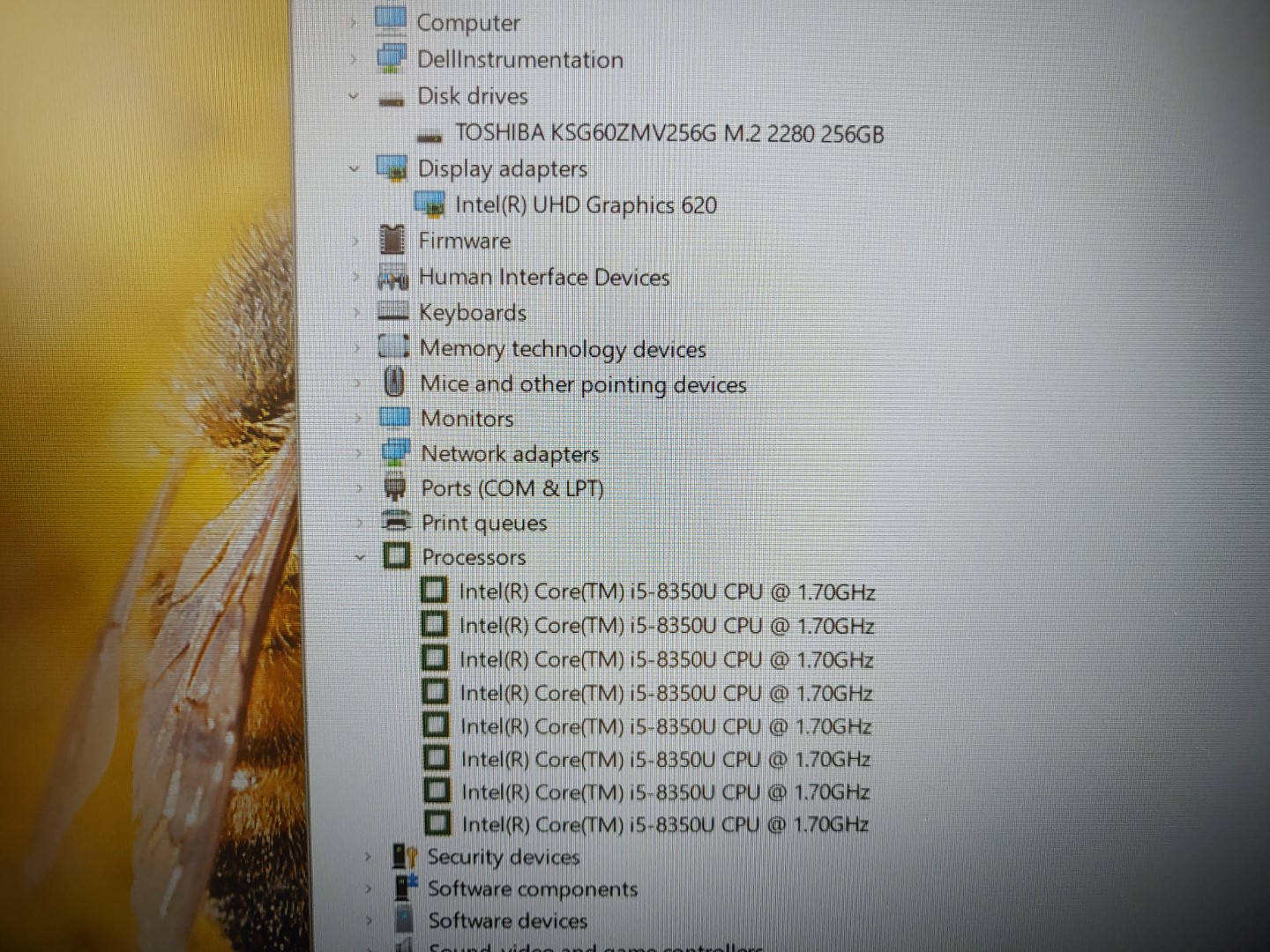Select the 'Disk drives' label
This screenshot has width=1270, height=952.
[x=473, y=95]
